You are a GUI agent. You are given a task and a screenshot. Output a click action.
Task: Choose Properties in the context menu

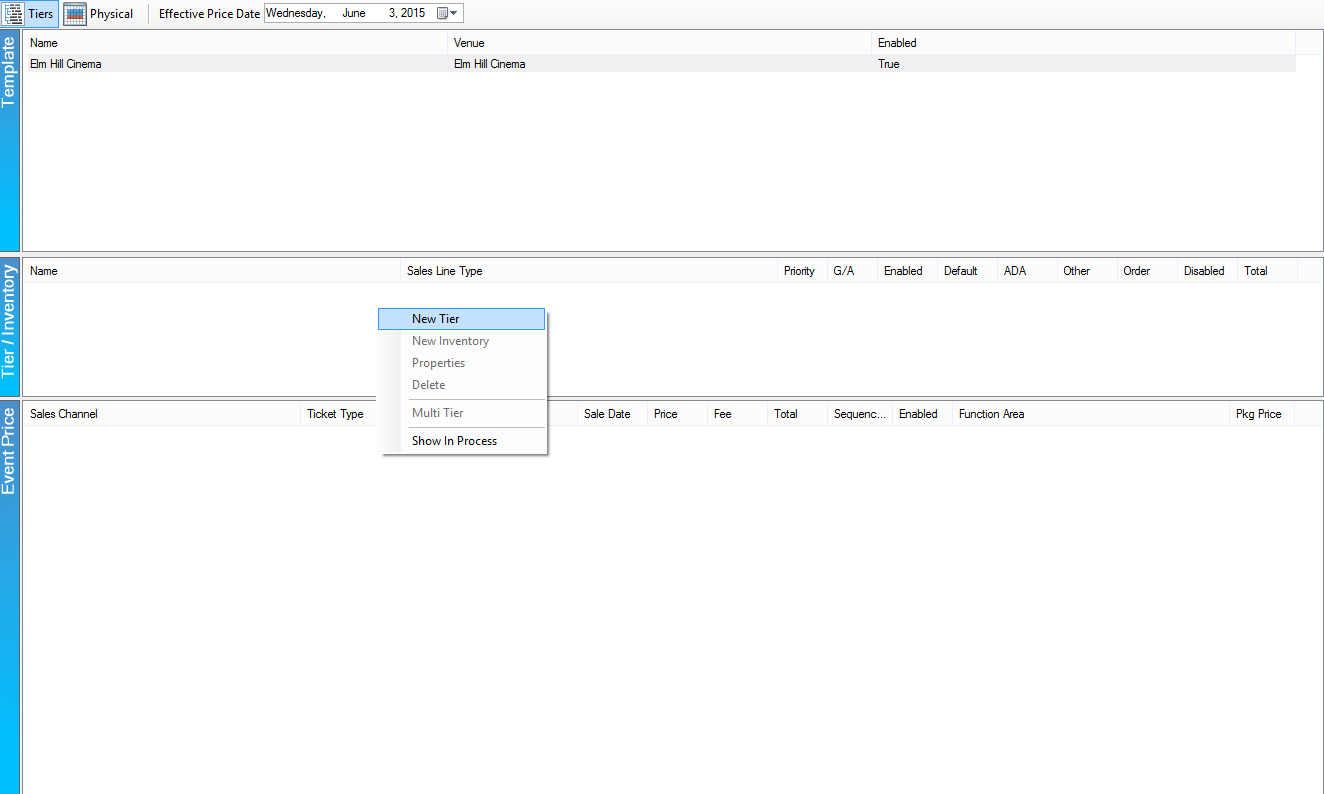click(x=461, y=363)
